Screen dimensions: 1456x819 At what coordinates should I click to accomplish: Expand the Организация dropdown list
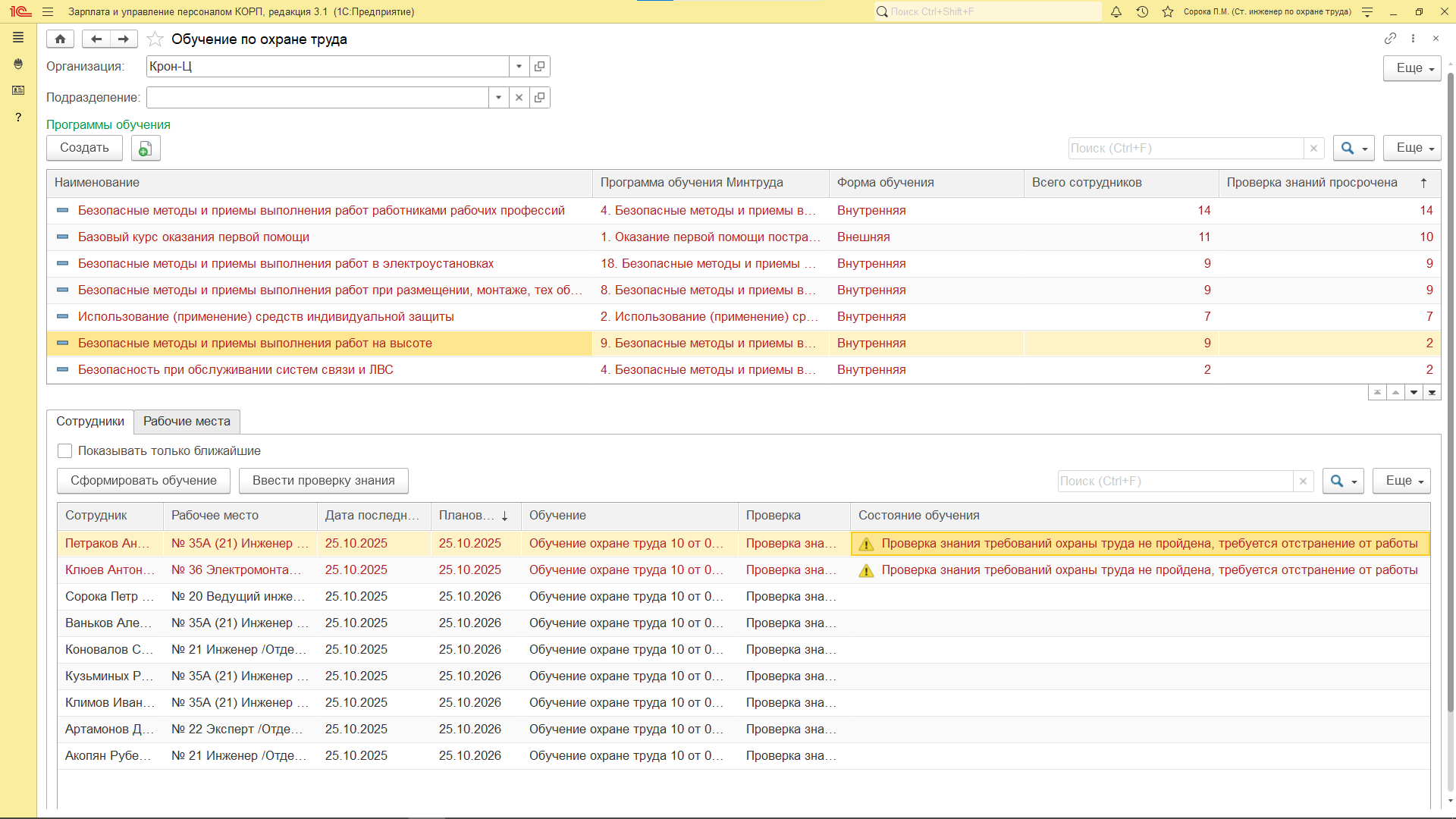coord(519,66)
